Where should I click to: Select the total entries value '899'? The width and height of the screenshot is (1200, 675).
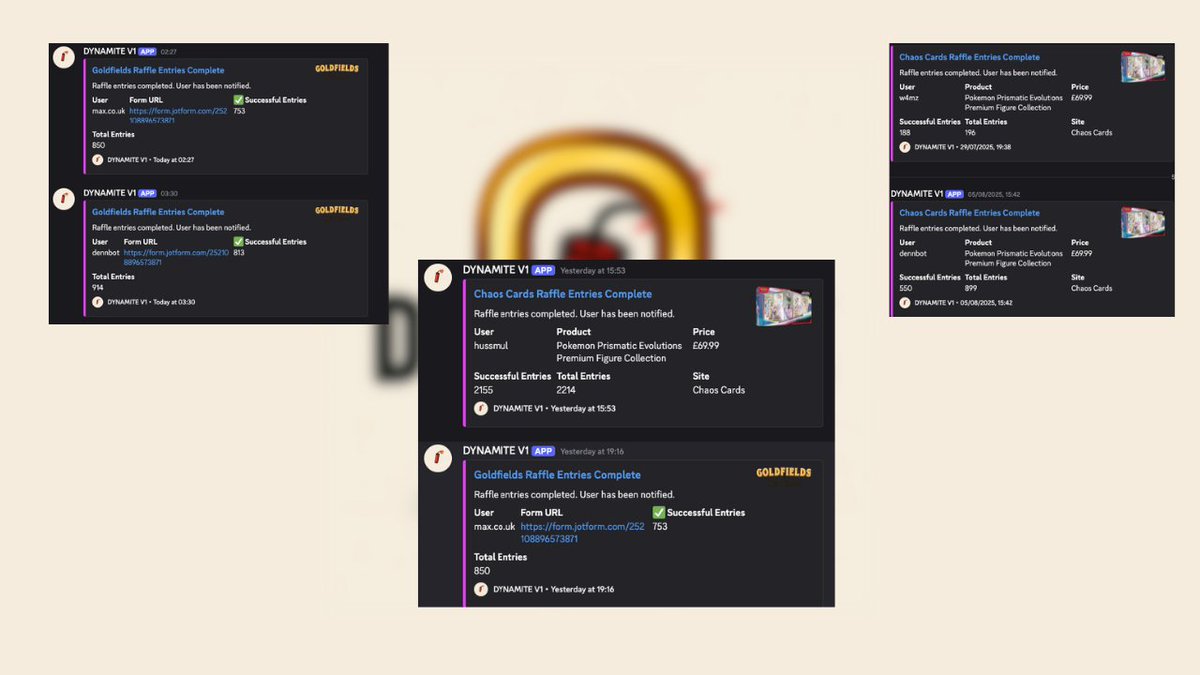[972, 288]
